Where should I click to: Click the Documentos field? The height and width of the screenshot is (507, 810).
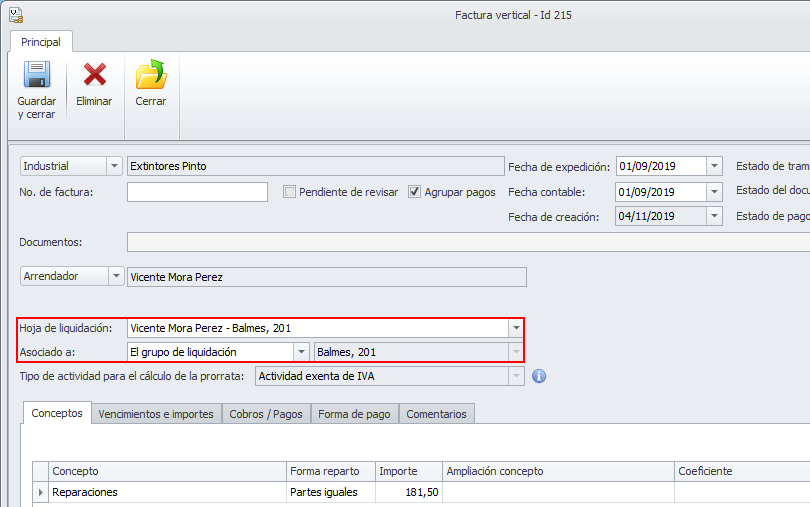469,242
